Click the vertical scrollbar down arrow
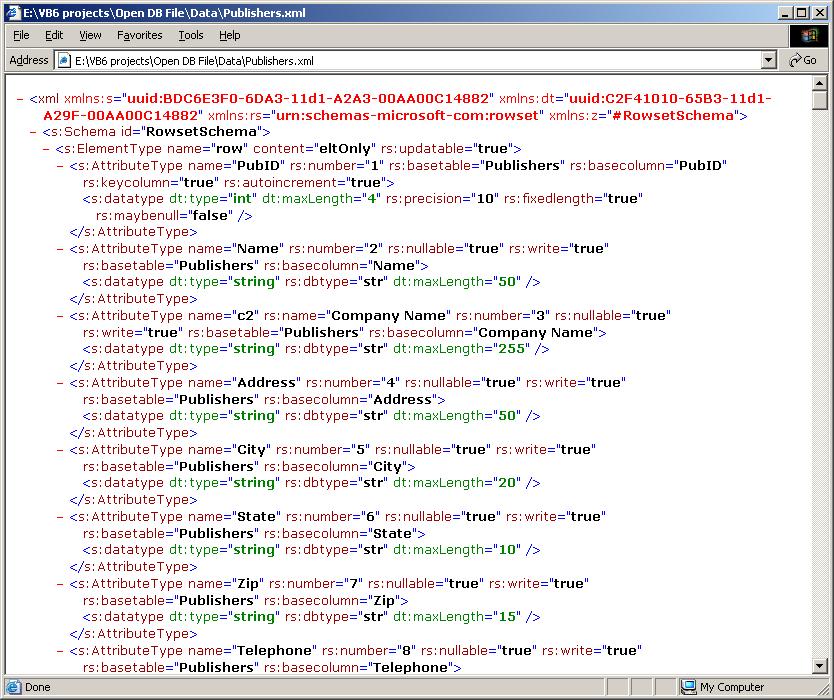This screenshot has height=700, width=834. click(820, 665)
